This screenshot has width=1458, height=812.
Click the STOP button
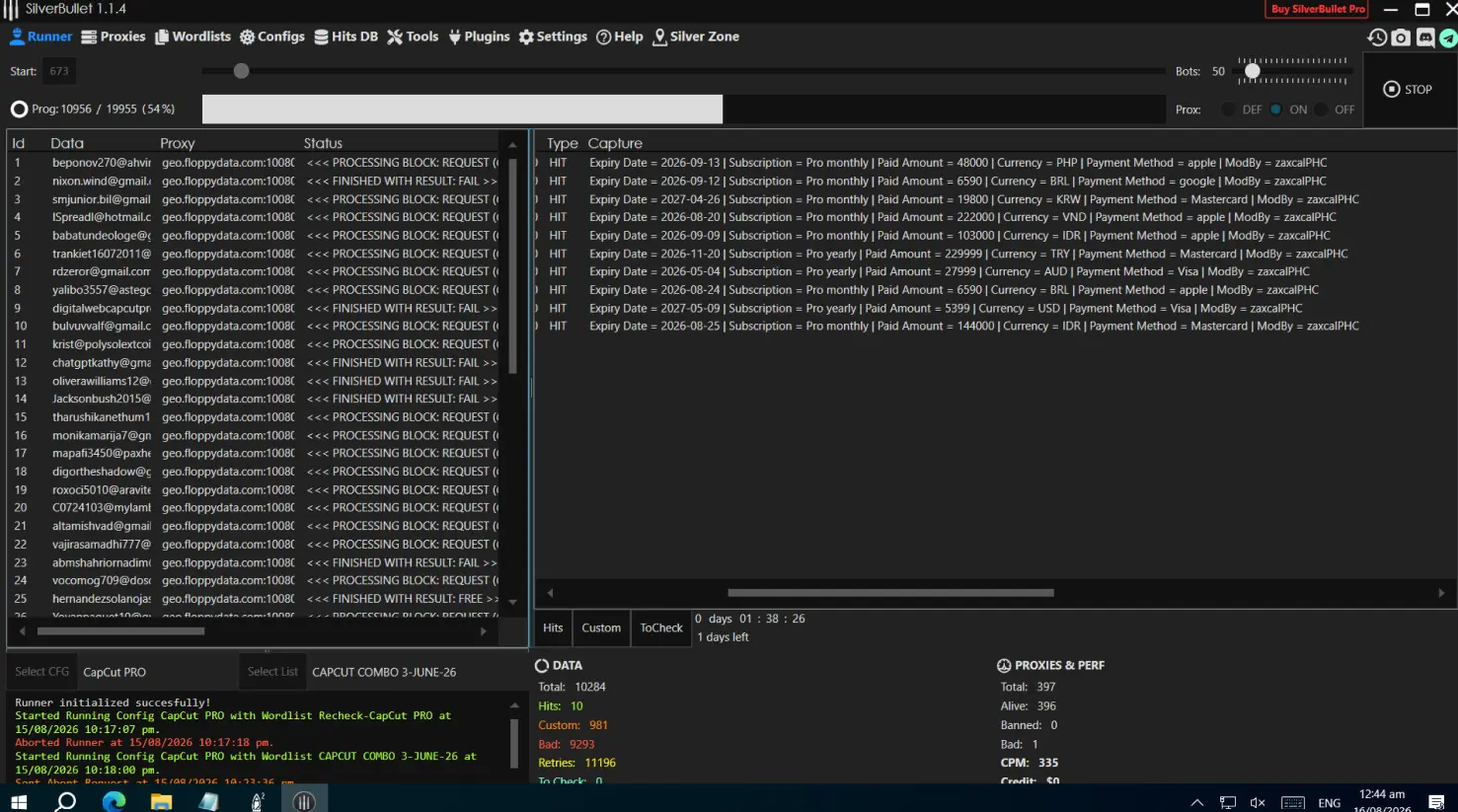coord(1409,90)
